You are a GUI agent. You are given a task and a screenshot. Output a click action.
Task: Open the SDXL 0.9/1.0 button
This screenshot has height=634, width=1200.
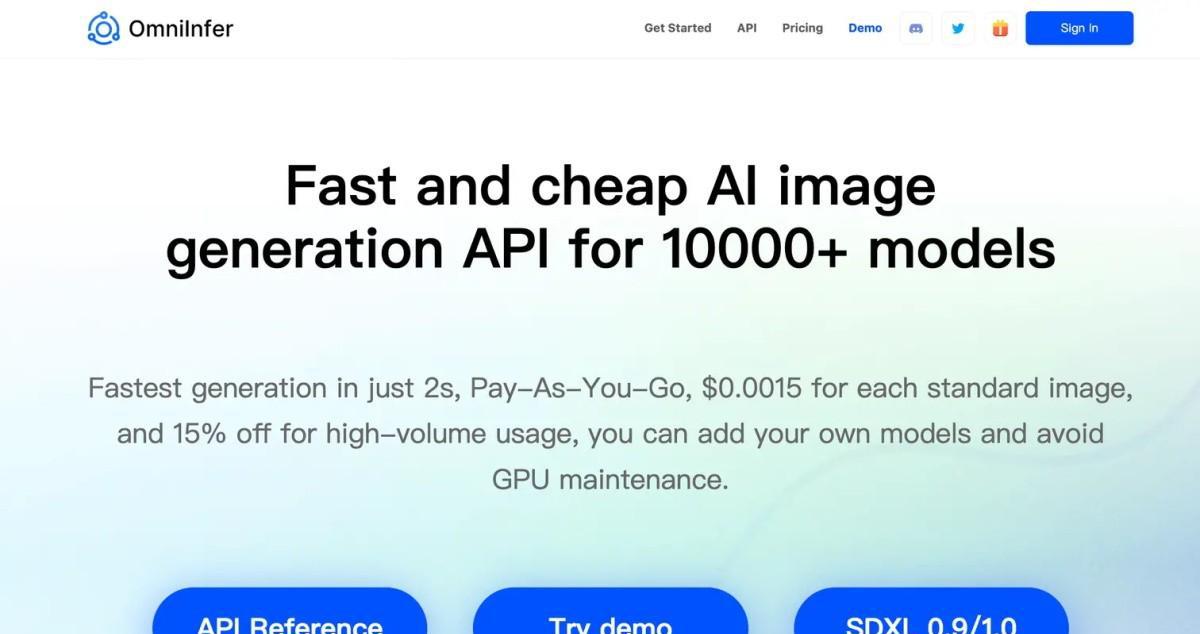point(931,615)
